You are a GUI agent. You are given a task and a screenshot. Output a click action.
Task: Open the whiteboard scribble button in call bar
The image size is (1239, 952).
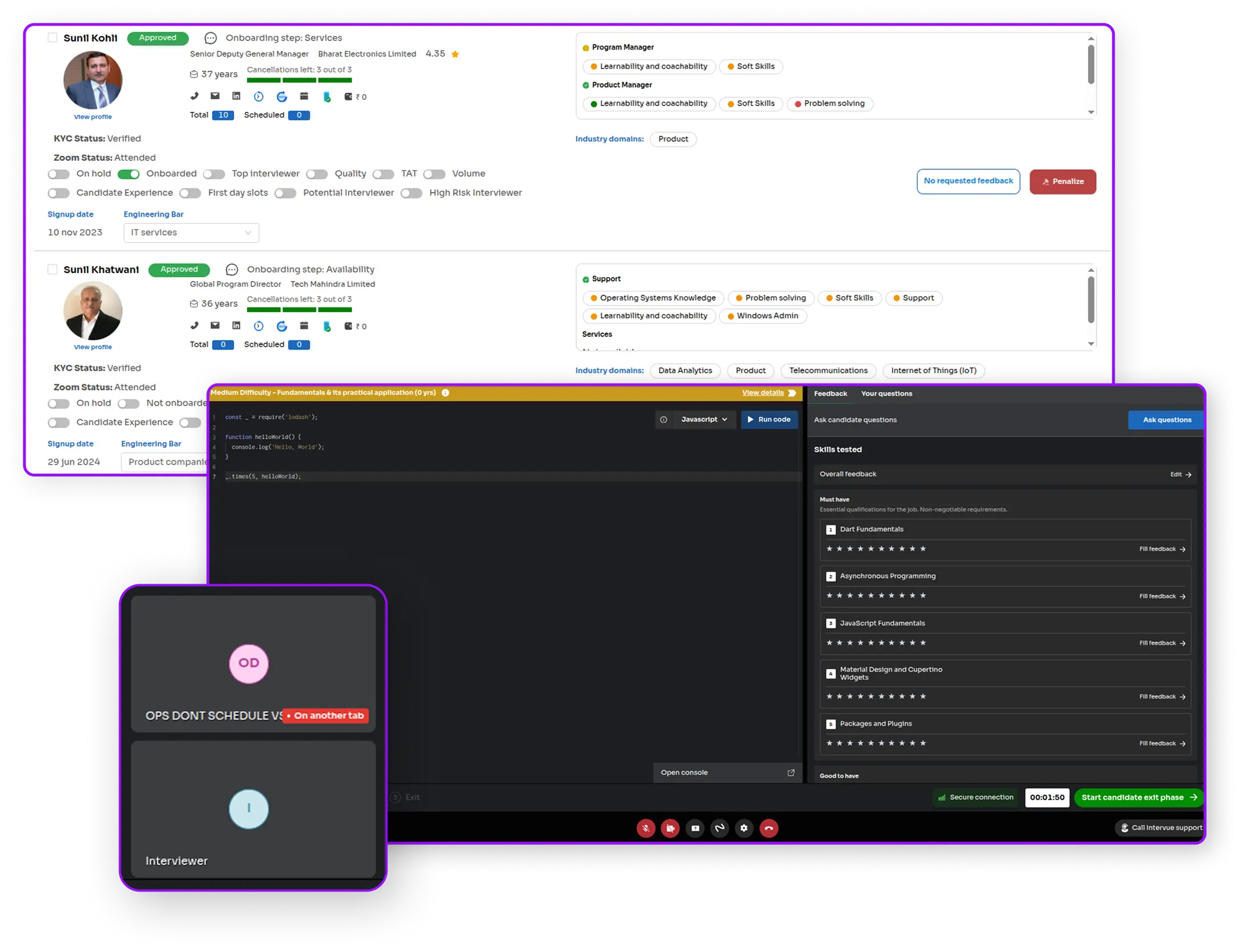click(719, 828)
